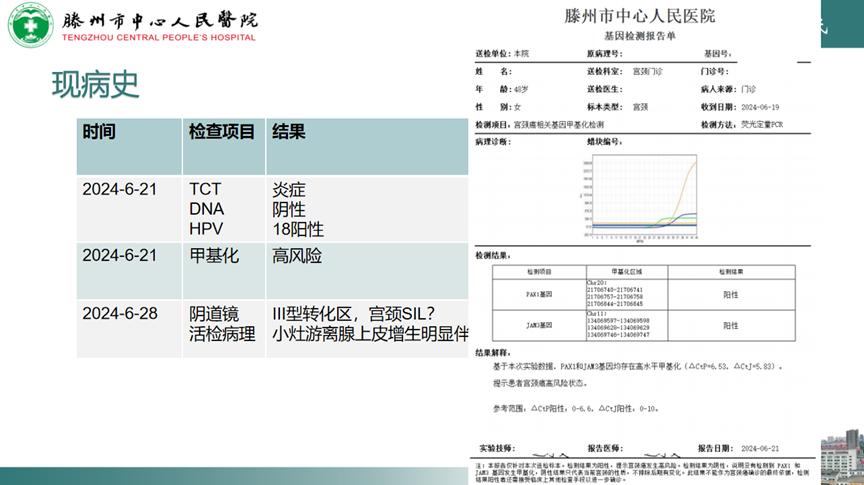Select the '参考范围' reference range line

(575, 409)
